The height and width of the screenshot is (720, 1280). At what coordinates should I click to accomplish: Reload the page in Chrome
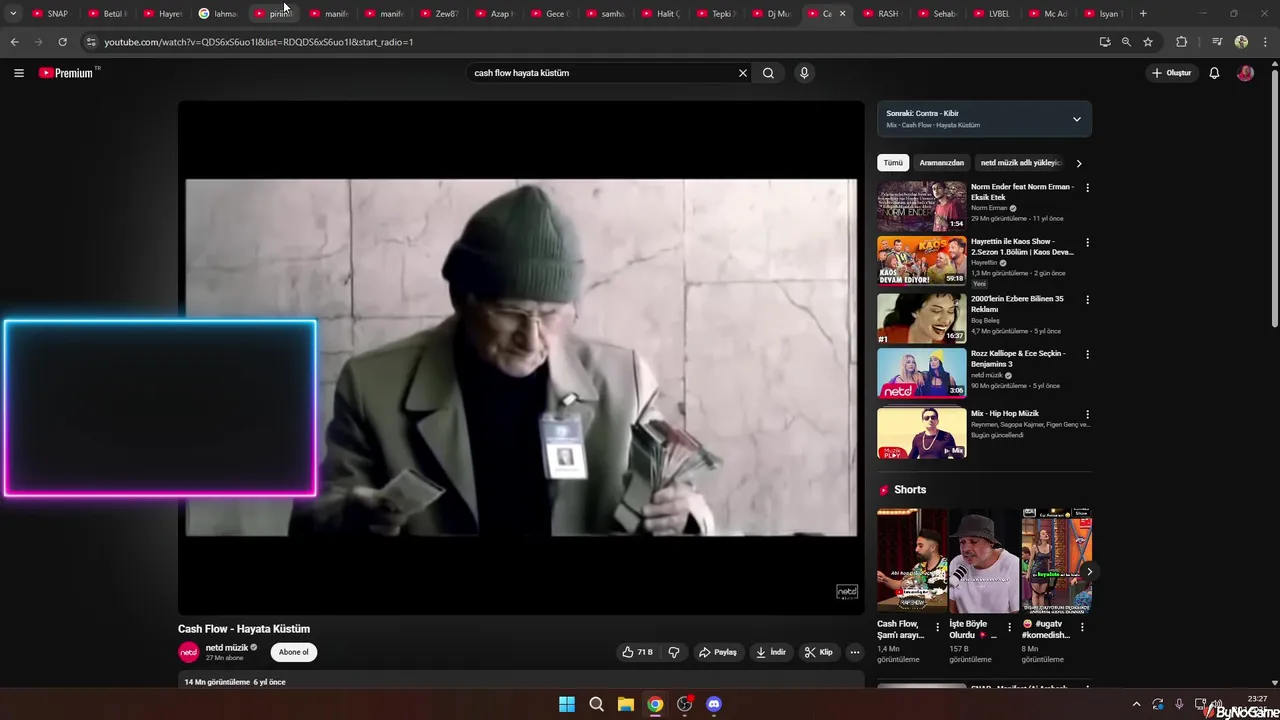(x=62, y=42)
